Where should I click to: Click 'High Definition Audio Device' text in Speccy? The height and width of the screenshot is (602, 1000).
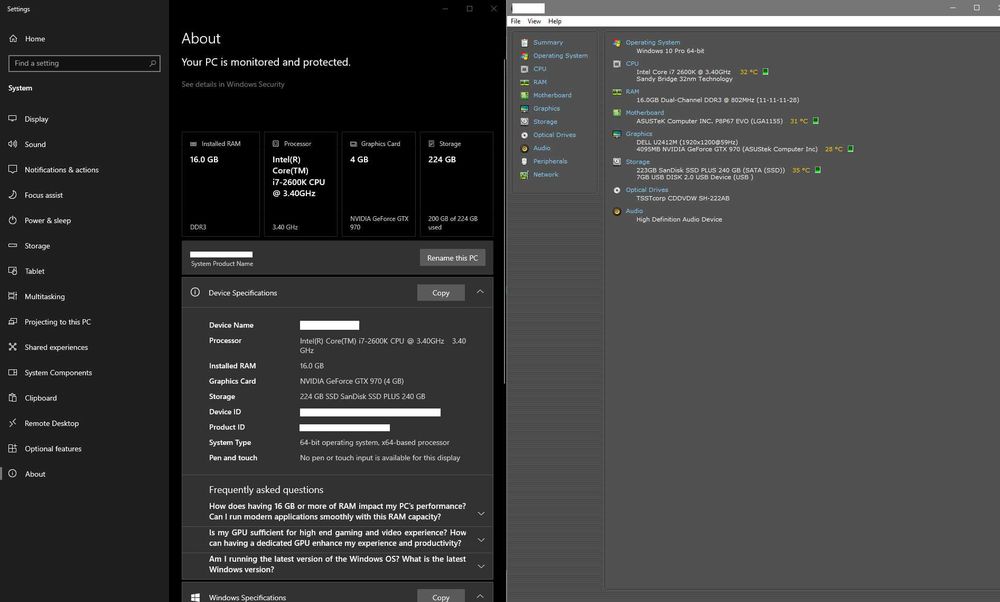click(x=679, y=219)
